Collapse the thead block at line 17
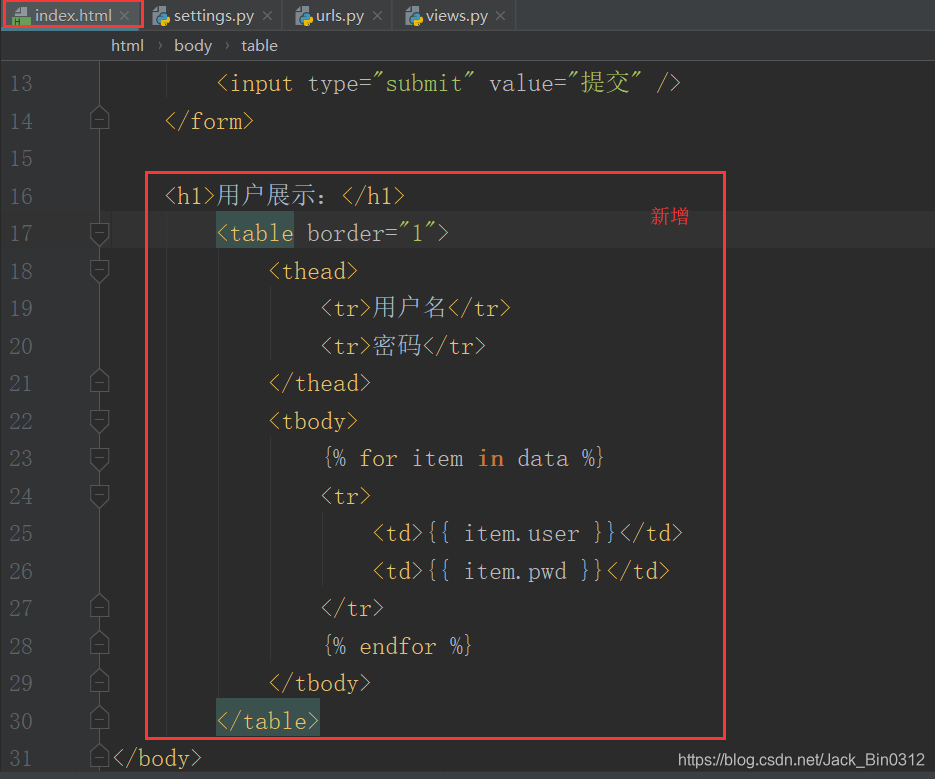Viewport: 935px width, 779px height. [x=99, y=233]
